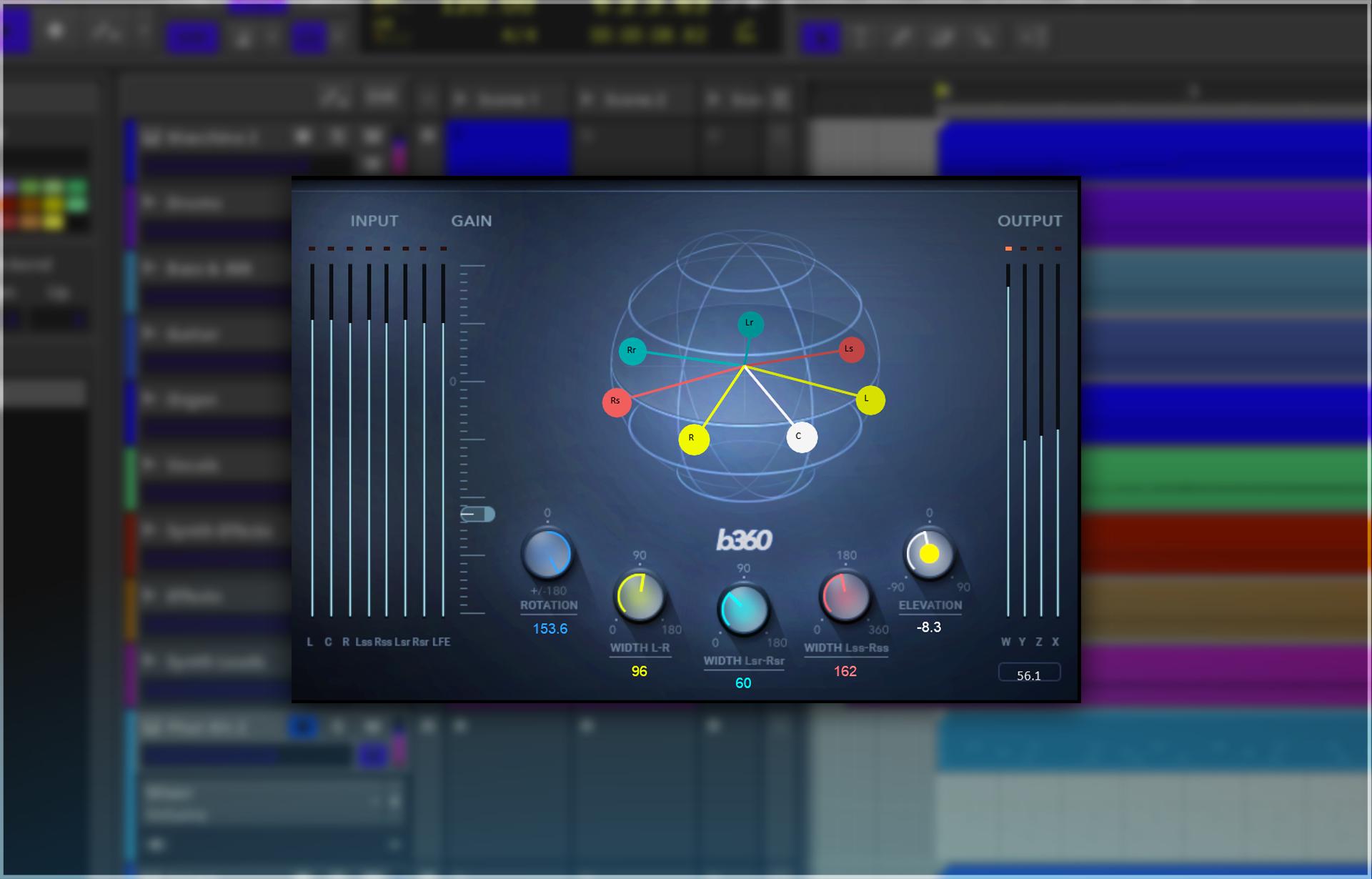Select the Rr speaker node in the sphere
This screenshot has width=1372, height=879.
[x=632, y=351]
